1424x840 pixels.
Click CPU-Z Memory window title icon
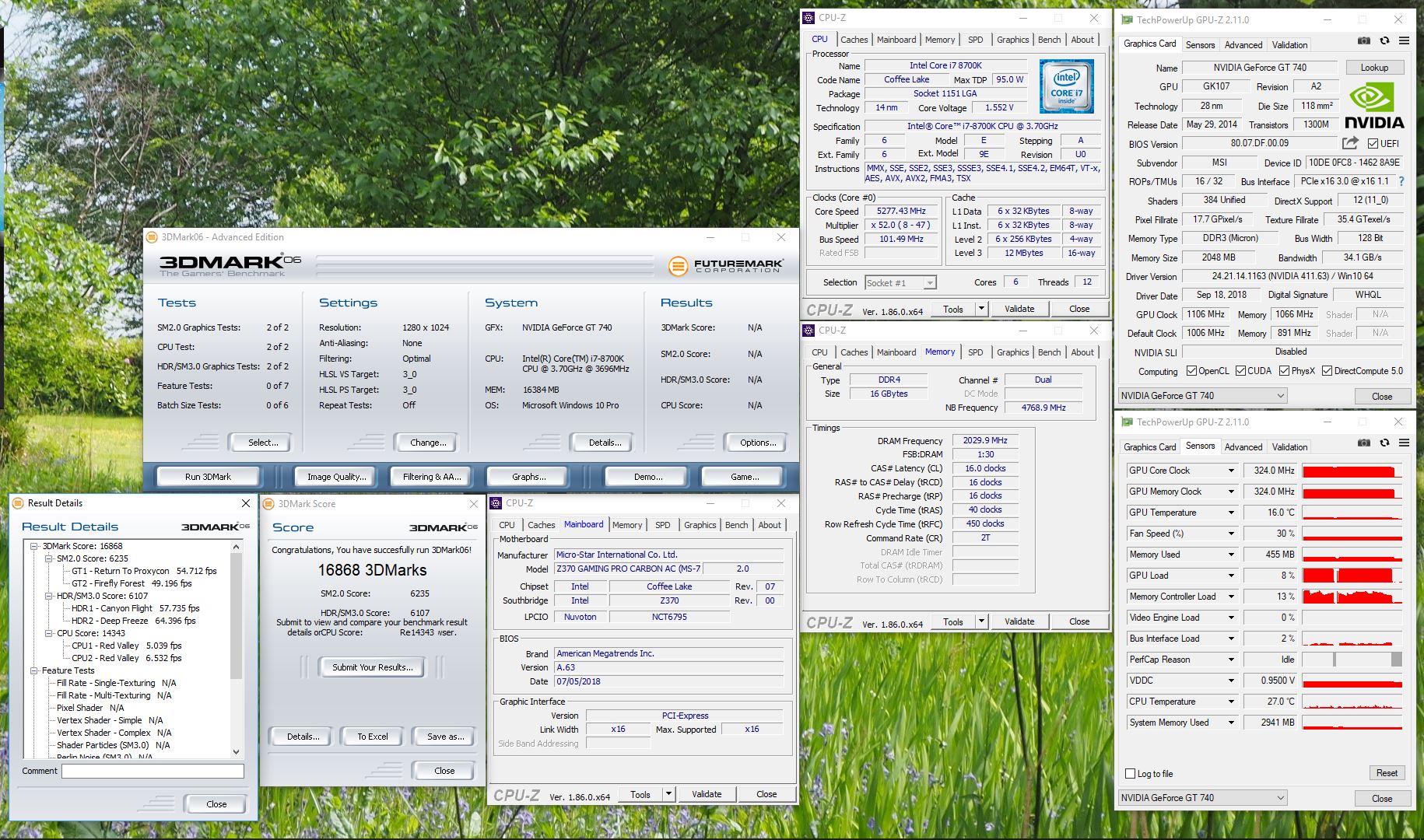coord(809,331)
